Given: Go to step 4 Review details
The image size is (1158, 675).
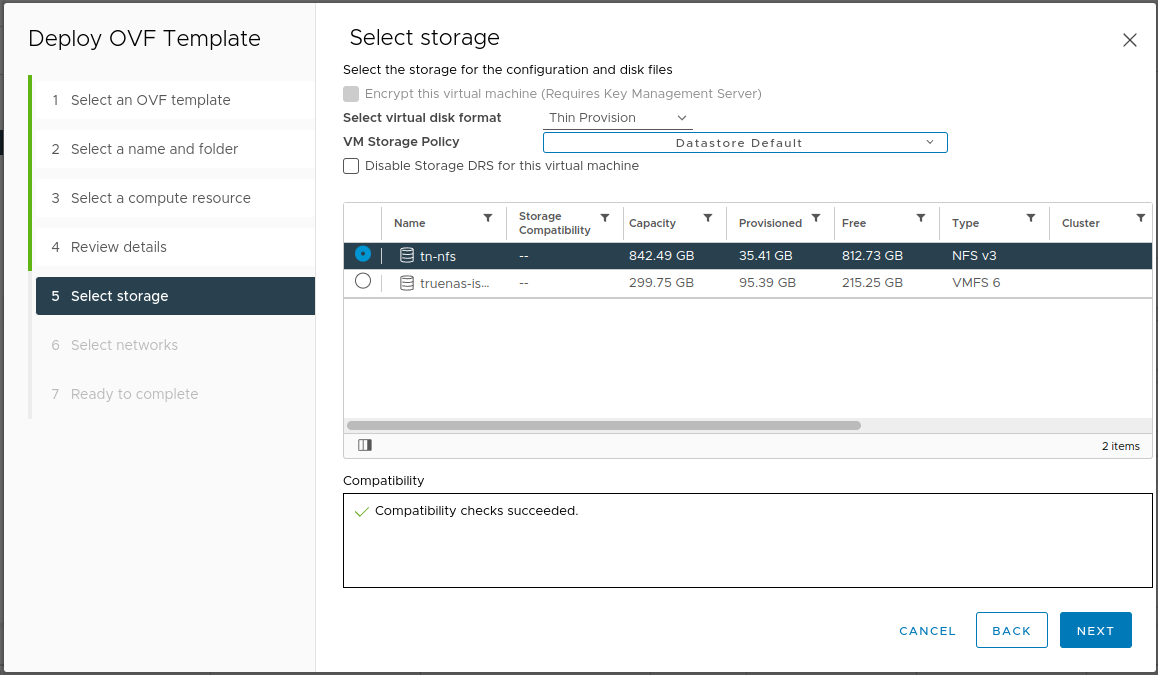Looking at the screenshot, I should pos(119,247).
